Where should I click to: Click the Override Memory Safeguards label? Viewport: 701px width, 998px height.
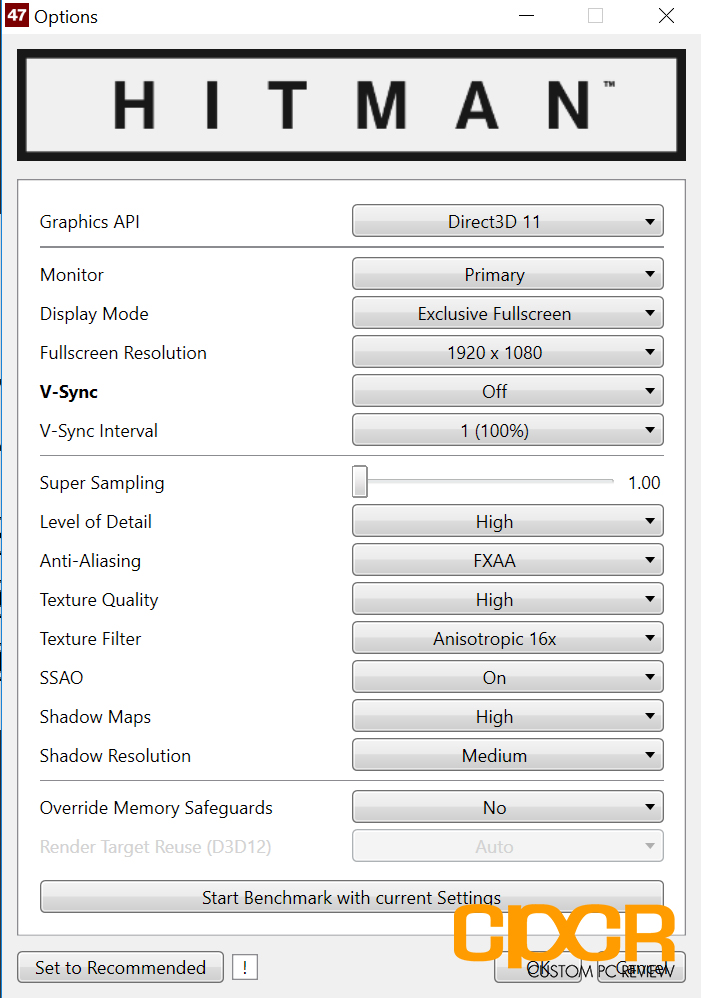[156, 808]
